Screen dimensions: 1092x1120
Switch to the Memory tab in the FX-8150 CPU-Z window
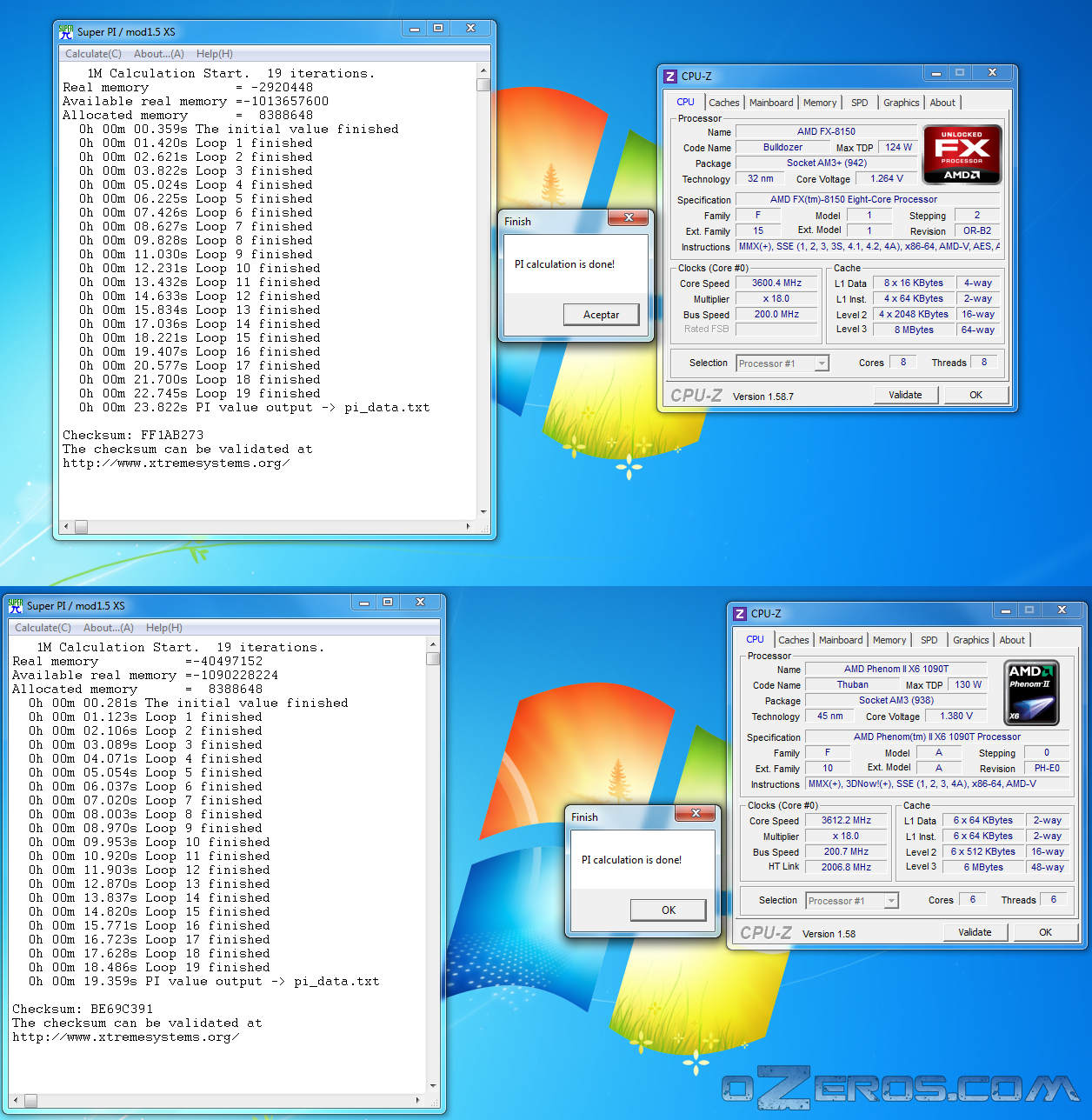pos(820,103)
